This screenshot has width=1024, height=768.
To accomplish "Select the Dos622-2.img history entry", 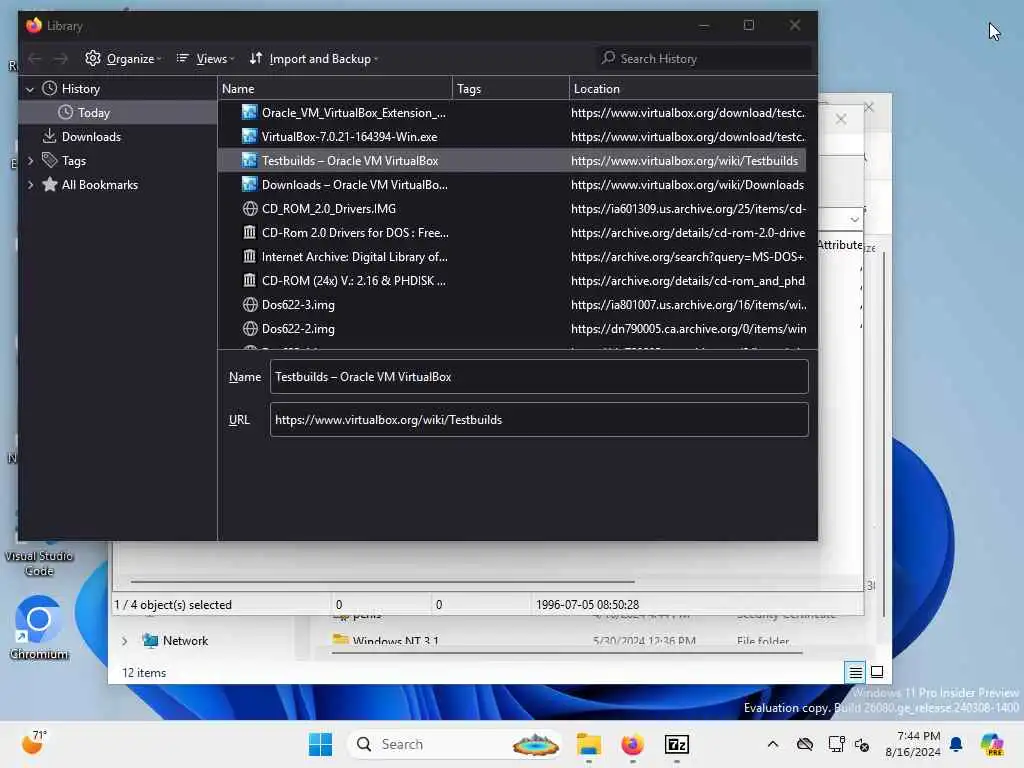I will [512, 328].
